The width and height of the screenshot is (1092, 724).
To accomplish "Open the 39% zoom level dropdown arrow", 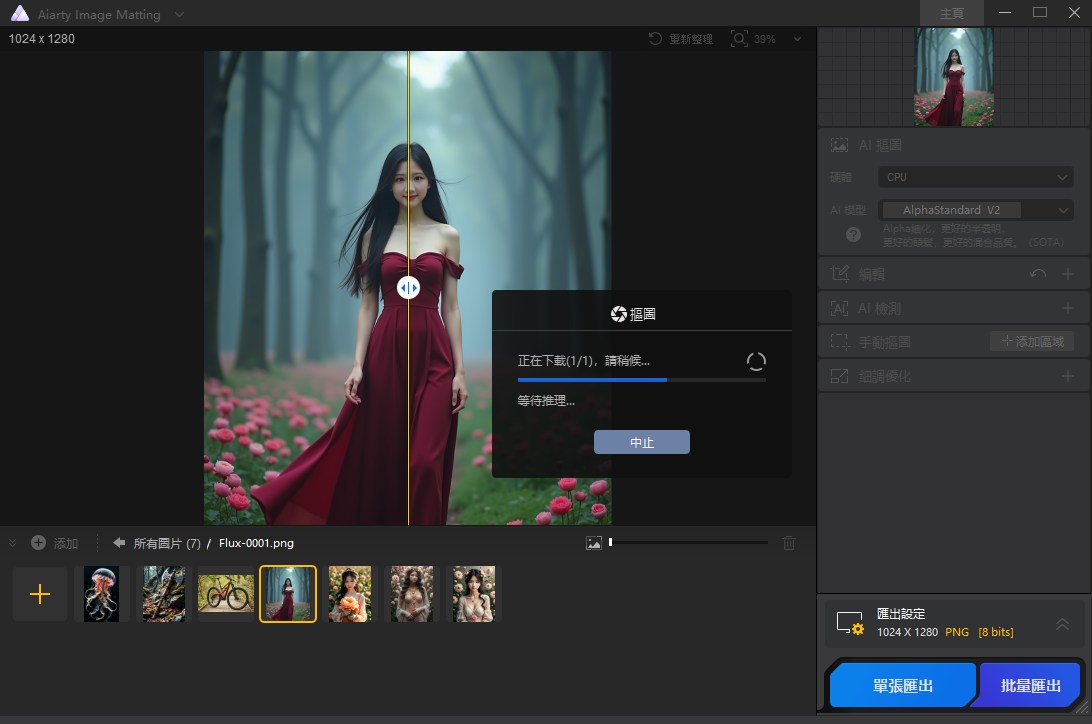I will pos(797,39).
